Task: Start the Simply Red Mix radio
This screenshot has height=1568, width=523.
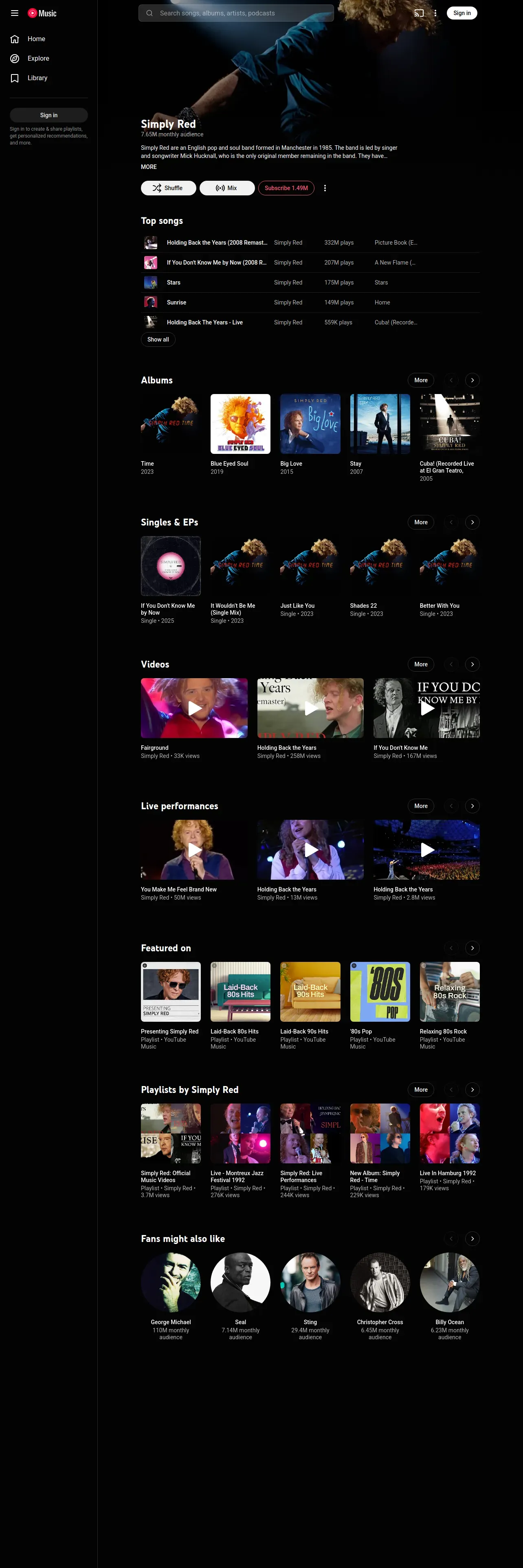Action: click(x=227, y=188)
